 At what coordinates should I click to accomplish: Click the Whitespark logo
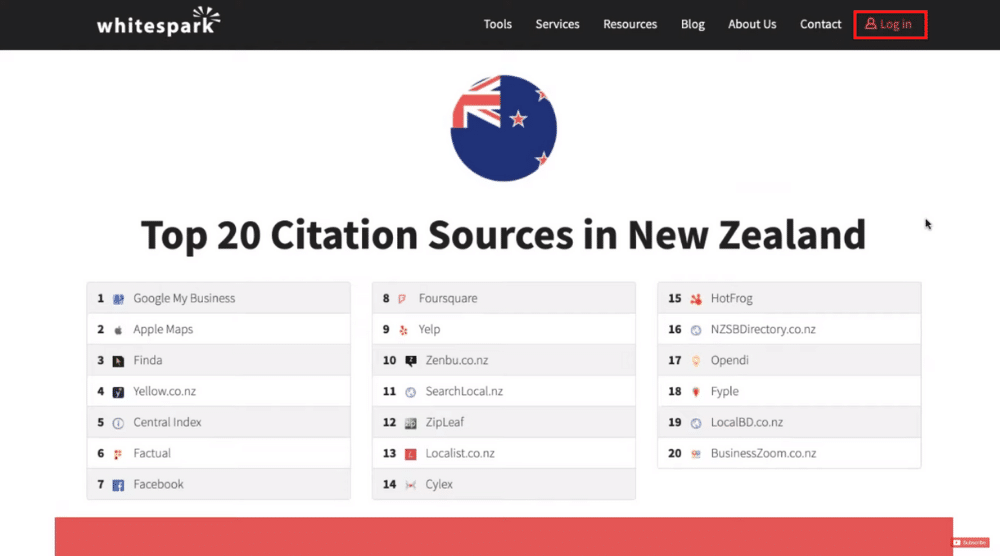(158, 21)
